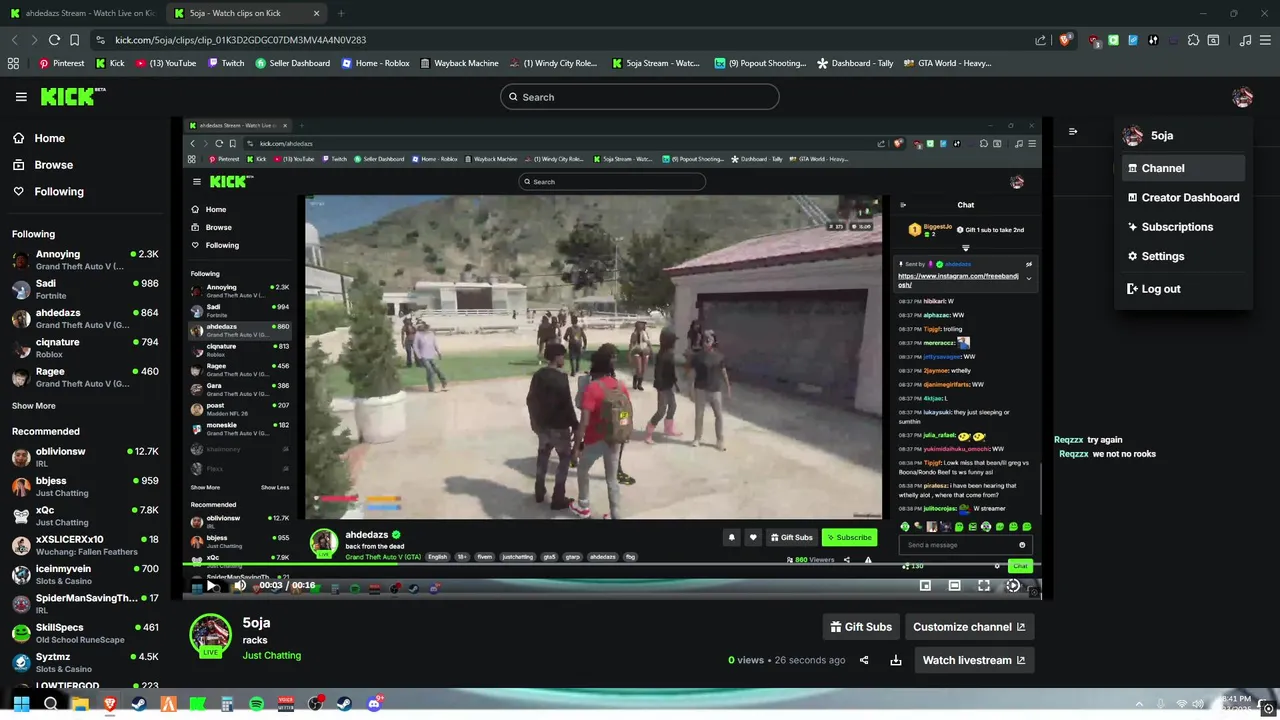Screen dimensions: 1280x720
Task: Open recommended channel iceinmyvein
Action: 85,575
